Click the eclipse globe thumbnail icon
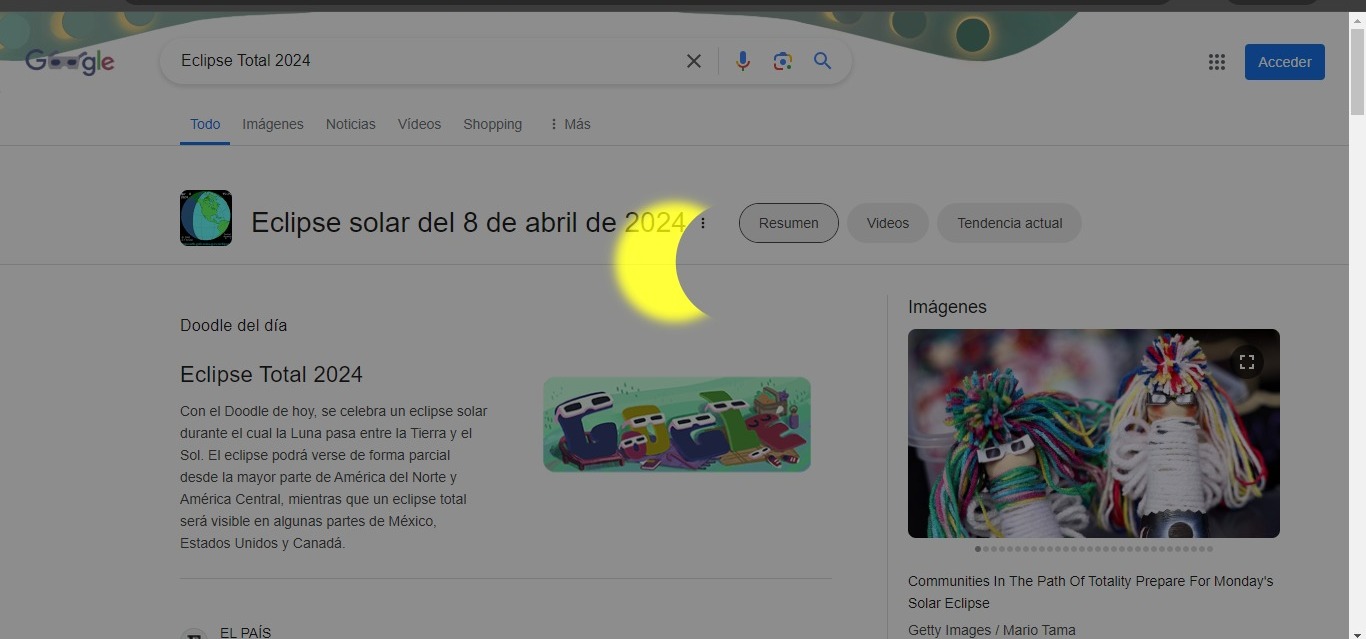 206,217
